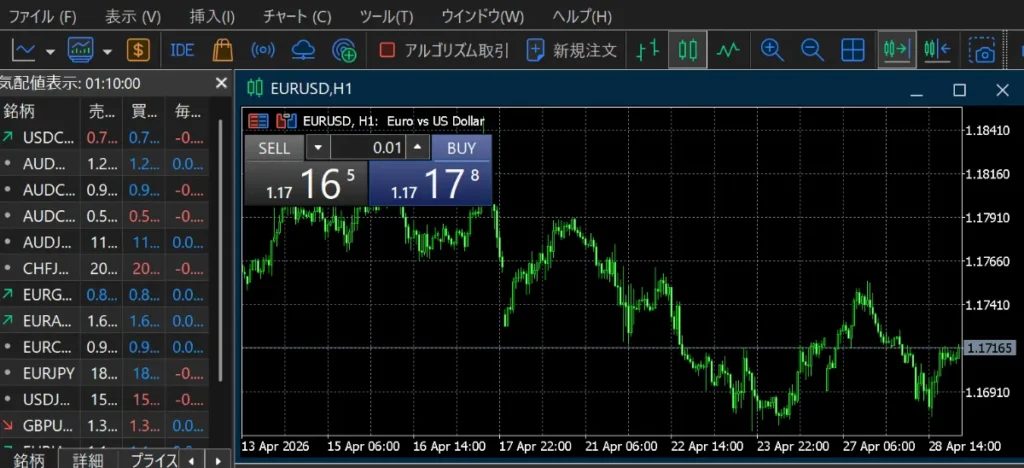Switch chart to line chart mode

coord(728,50)
